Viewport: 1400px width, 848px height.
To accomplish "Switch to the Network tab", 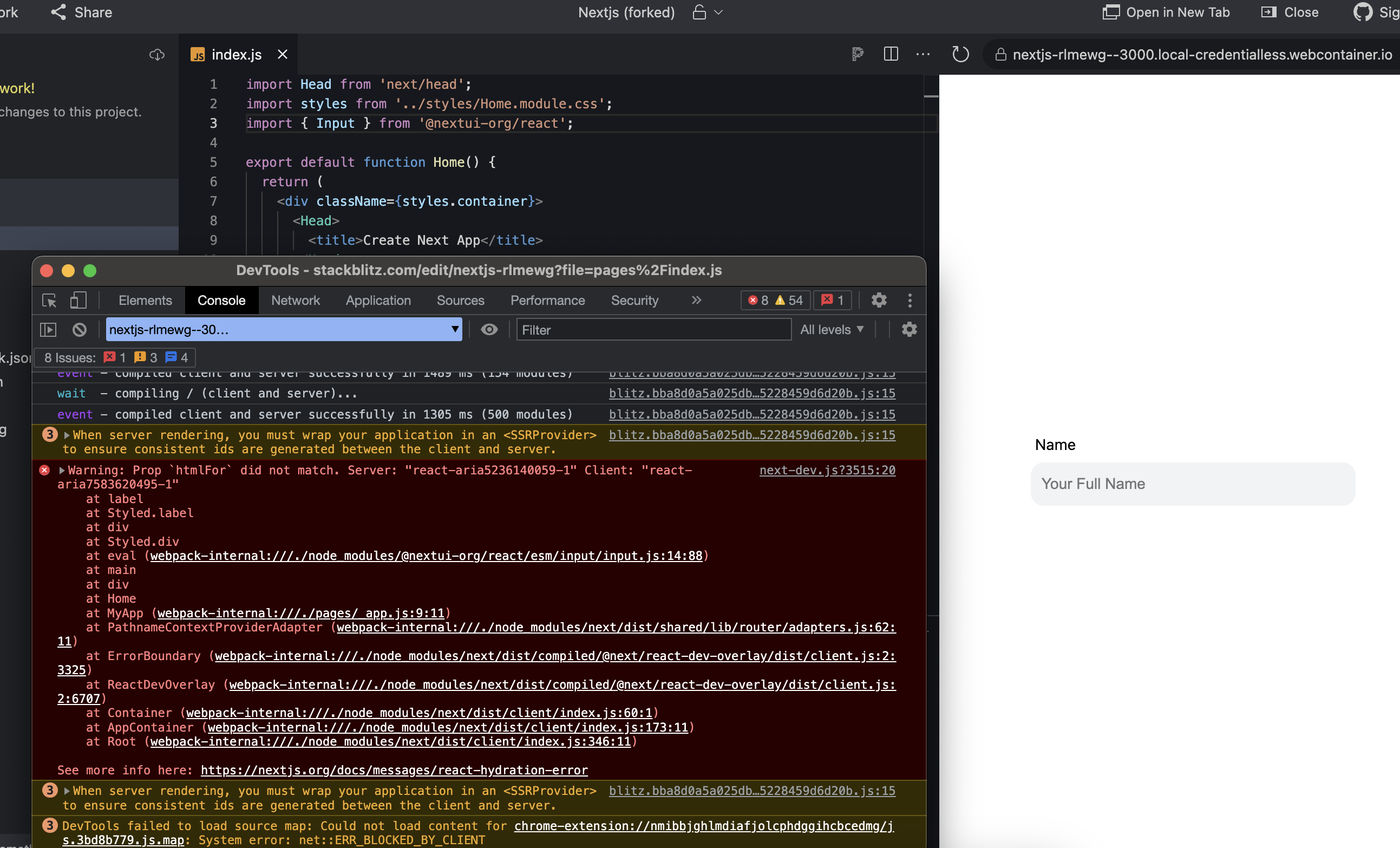I will [295, 300].
